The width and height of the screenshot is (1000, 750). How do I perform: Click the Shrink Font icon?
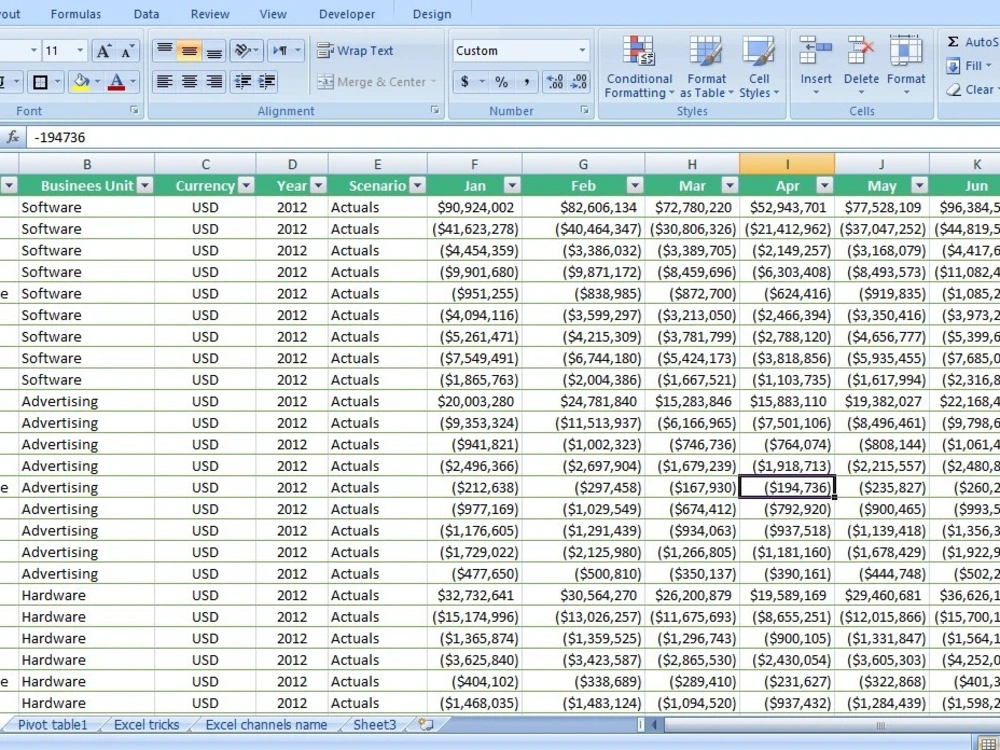[128, 51]
